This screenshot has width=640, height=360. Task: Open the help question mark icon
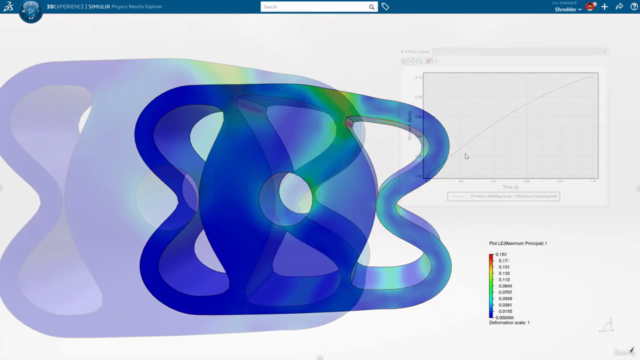pyautogui.click(x=634, y=7)
